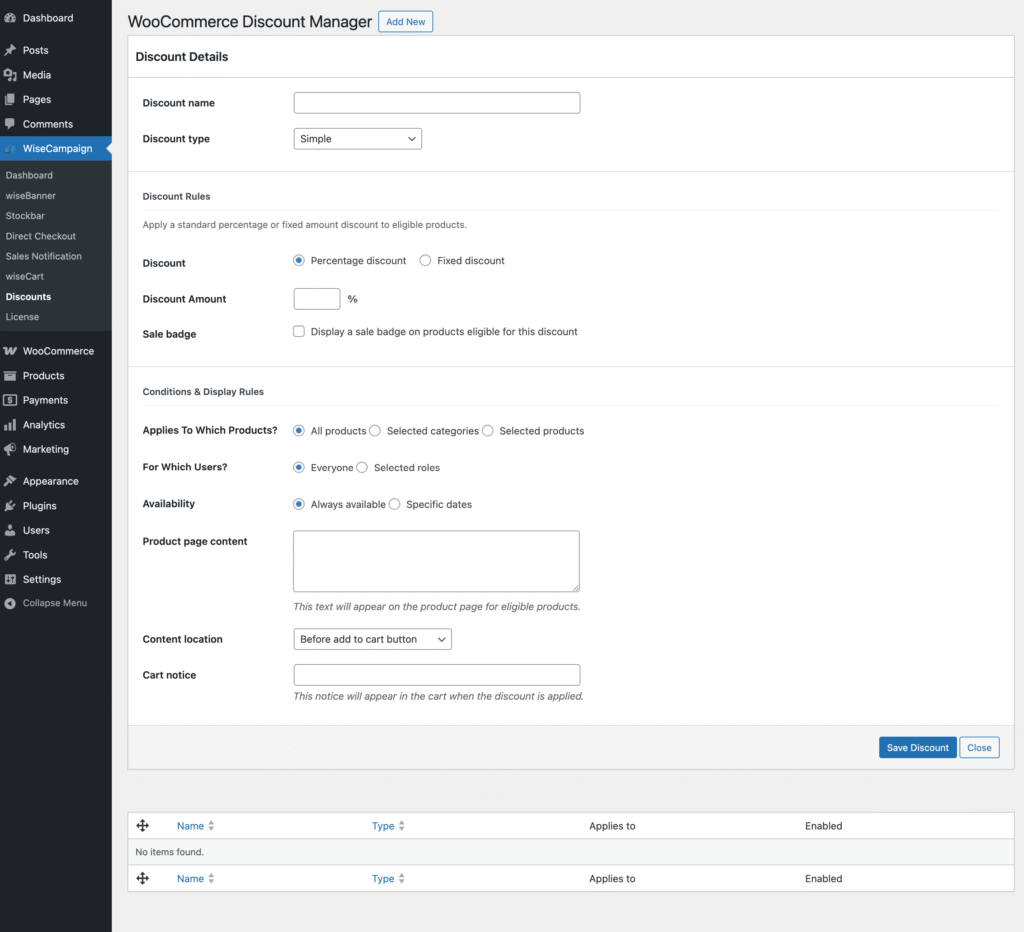Choose Selected categories radio option

pos(375,431)
